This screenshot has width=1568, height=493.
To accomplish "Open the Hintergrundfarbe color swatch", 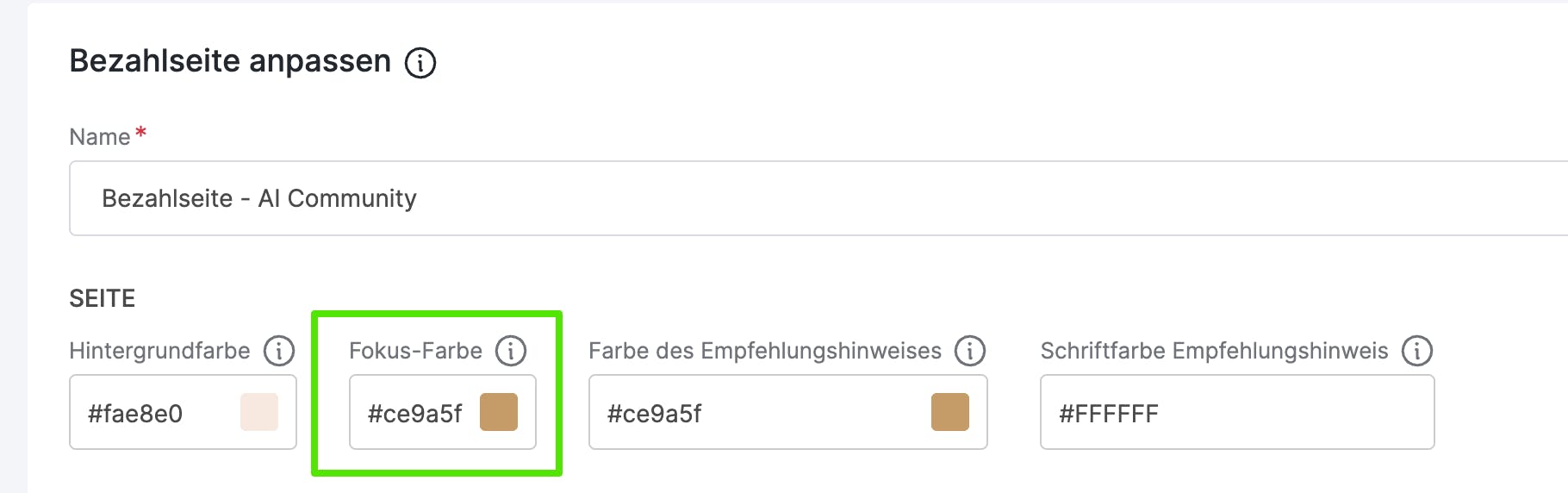I will pos(259,412).
